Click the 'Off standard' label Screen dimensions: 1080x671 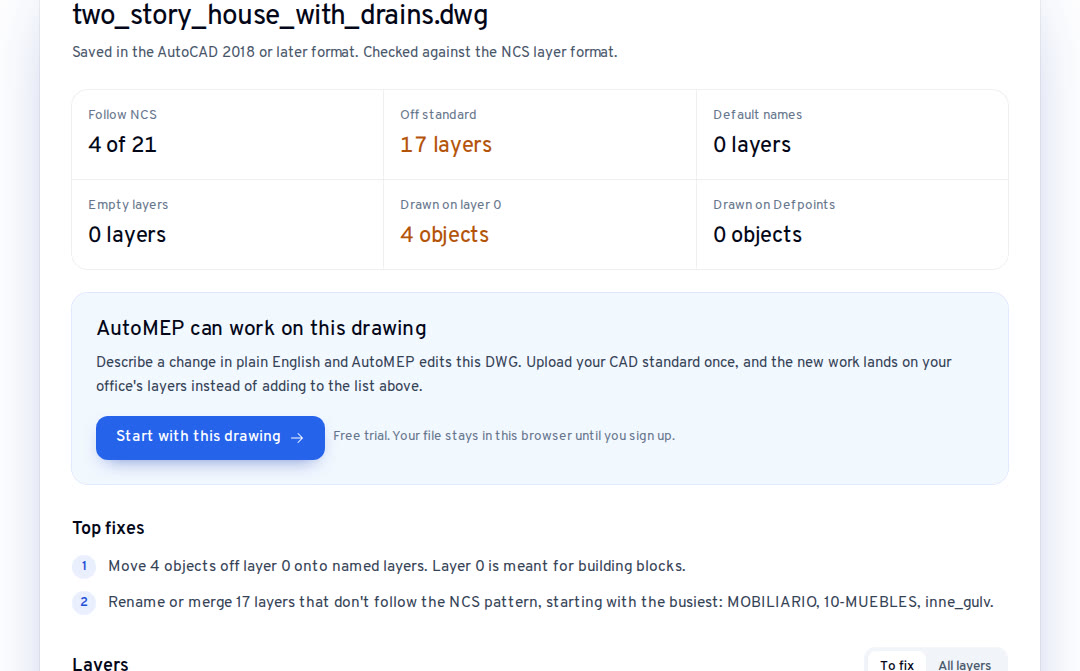[x=438, y=115]
